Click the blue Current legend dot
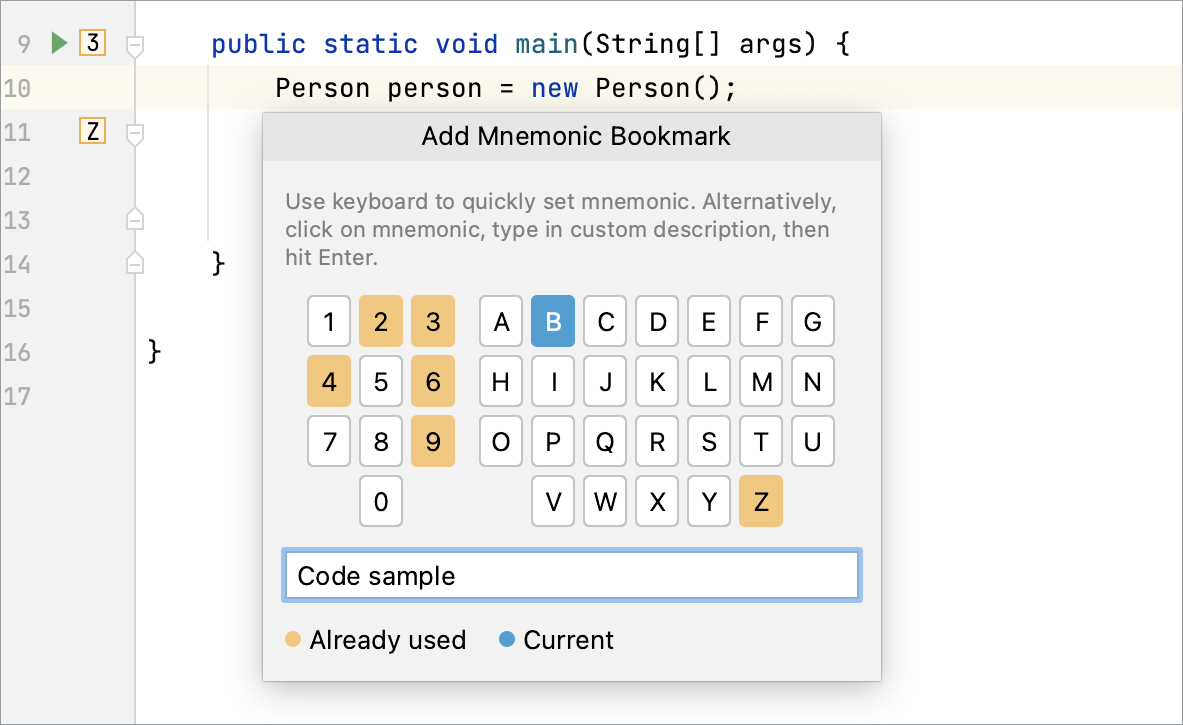 (507, 640)
